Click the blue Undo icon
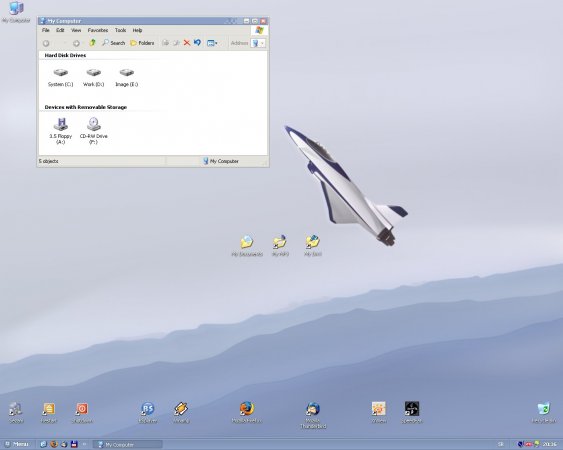 197,42
